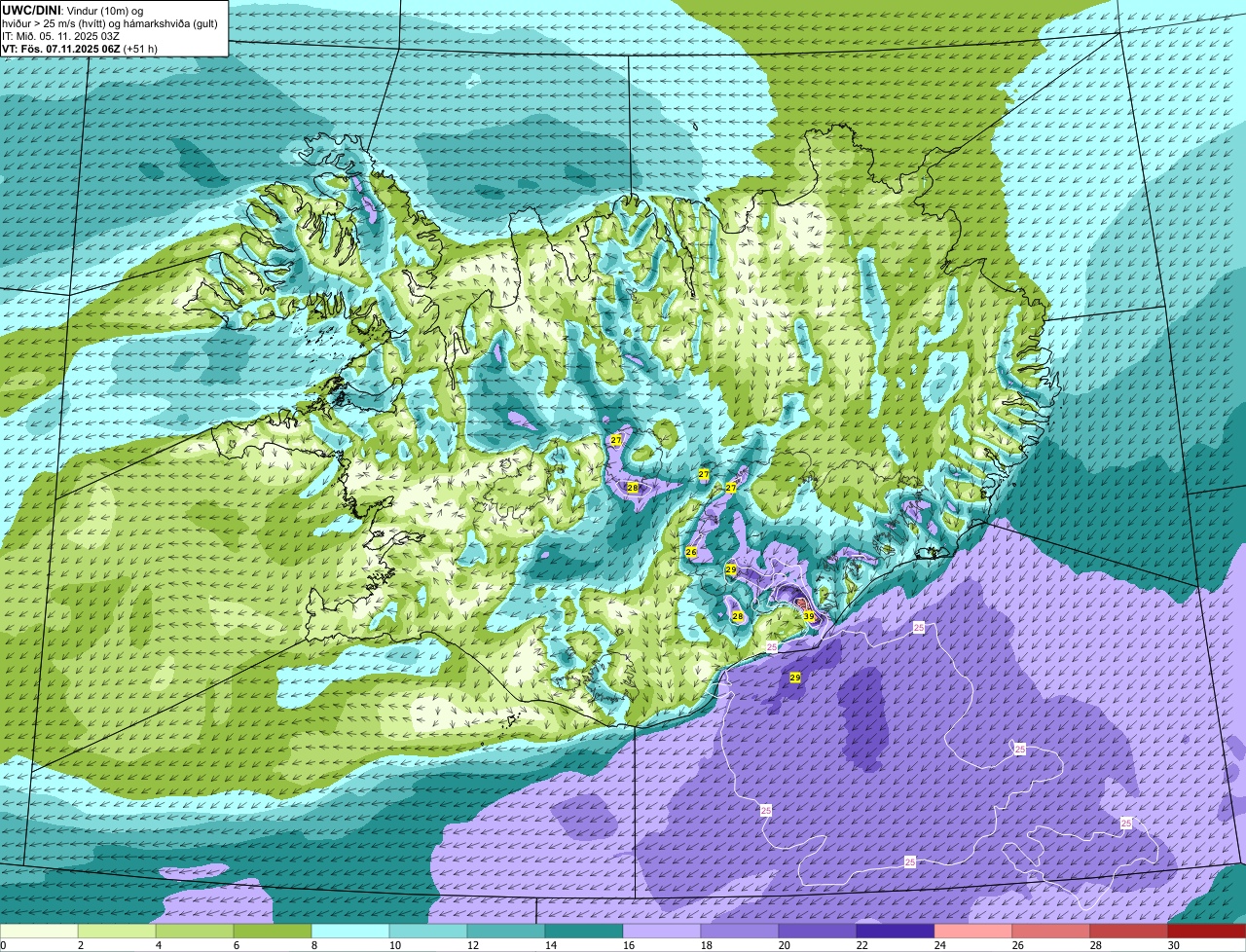Click the '16' tick label on legend scale

629,945
